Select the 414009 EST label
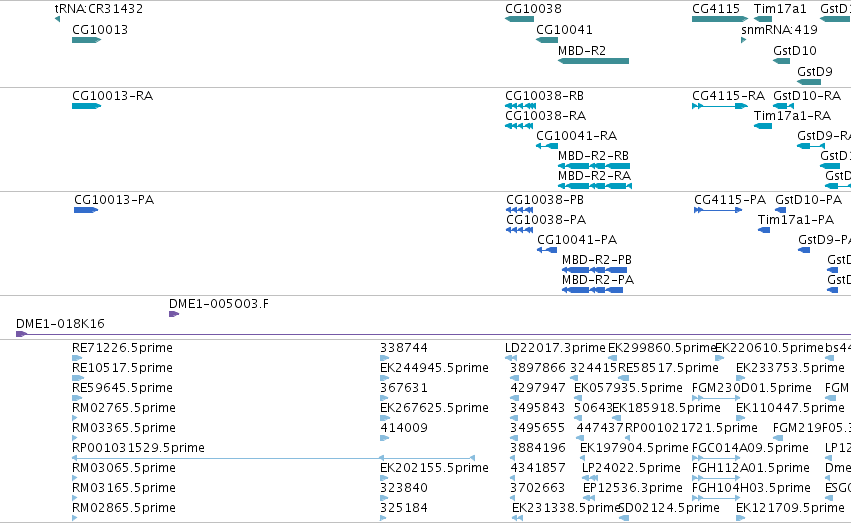This screenshot has width=851, height=523. point(404,428)
